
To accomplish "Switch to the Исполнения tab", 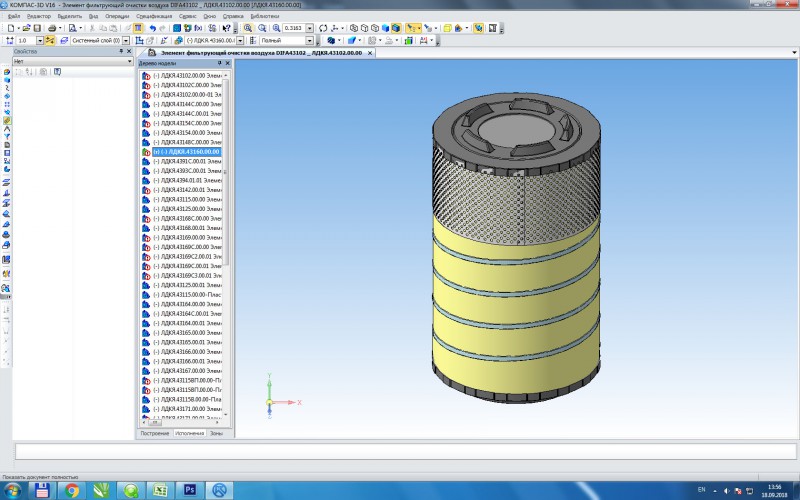I will (189, 433).
